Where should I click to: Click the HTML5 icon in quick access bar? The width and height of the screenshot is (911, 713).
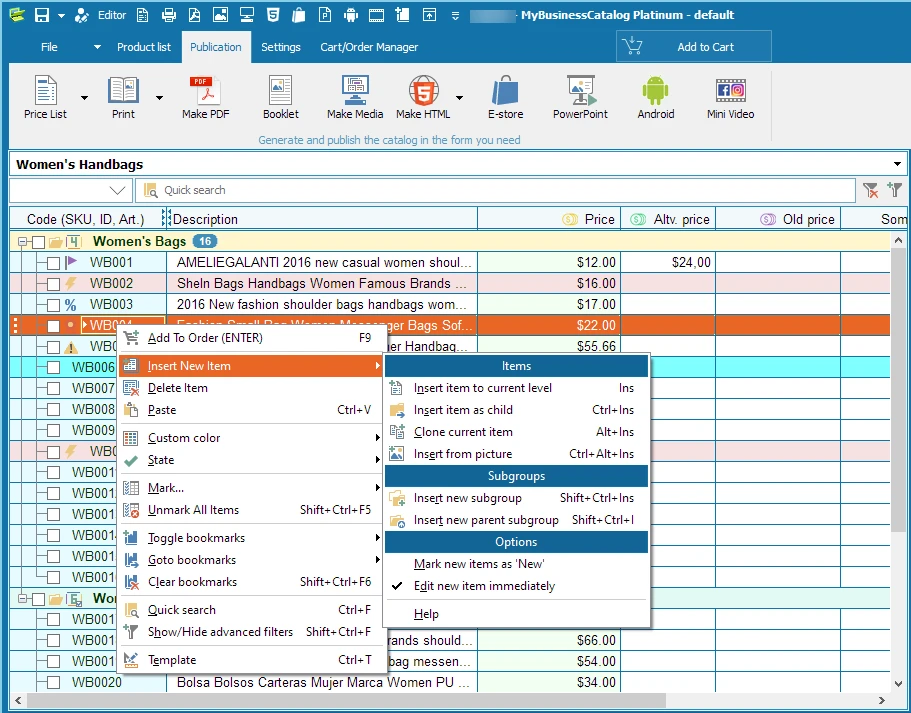click(x=273, y=15)
